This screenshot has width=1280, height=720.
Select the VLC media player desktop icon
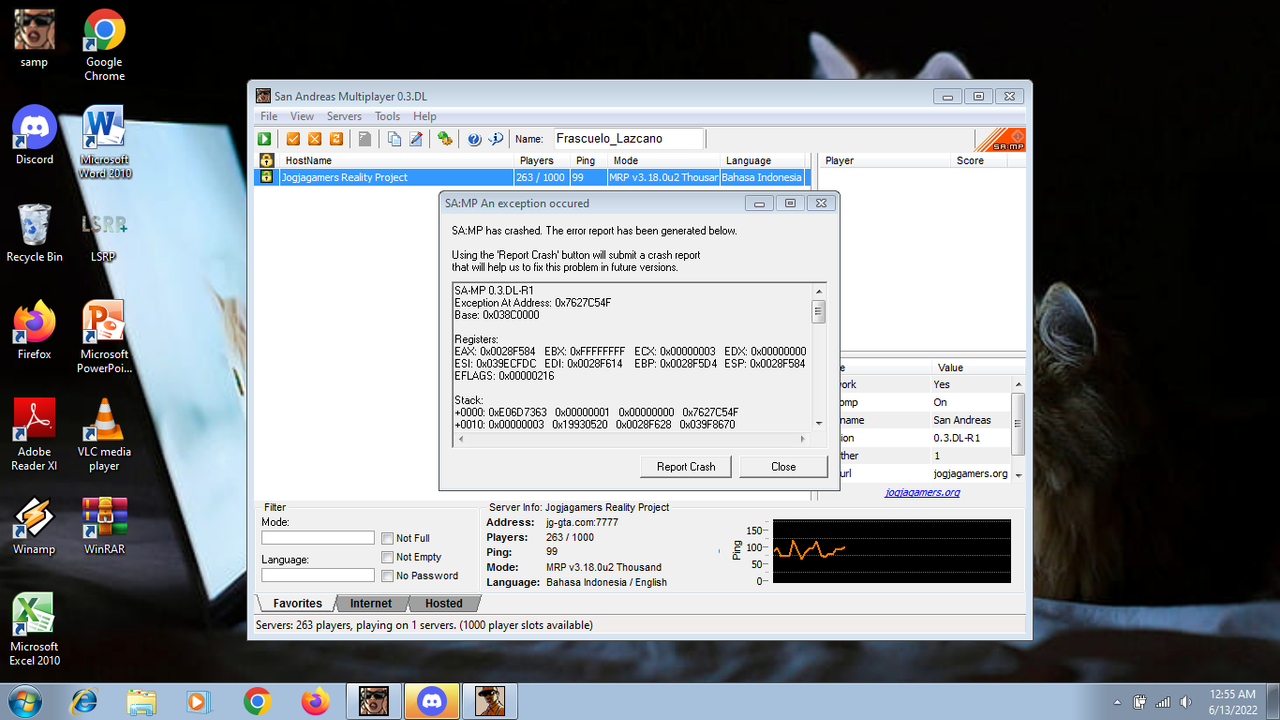pyautogui.click(x=104, y=434)
